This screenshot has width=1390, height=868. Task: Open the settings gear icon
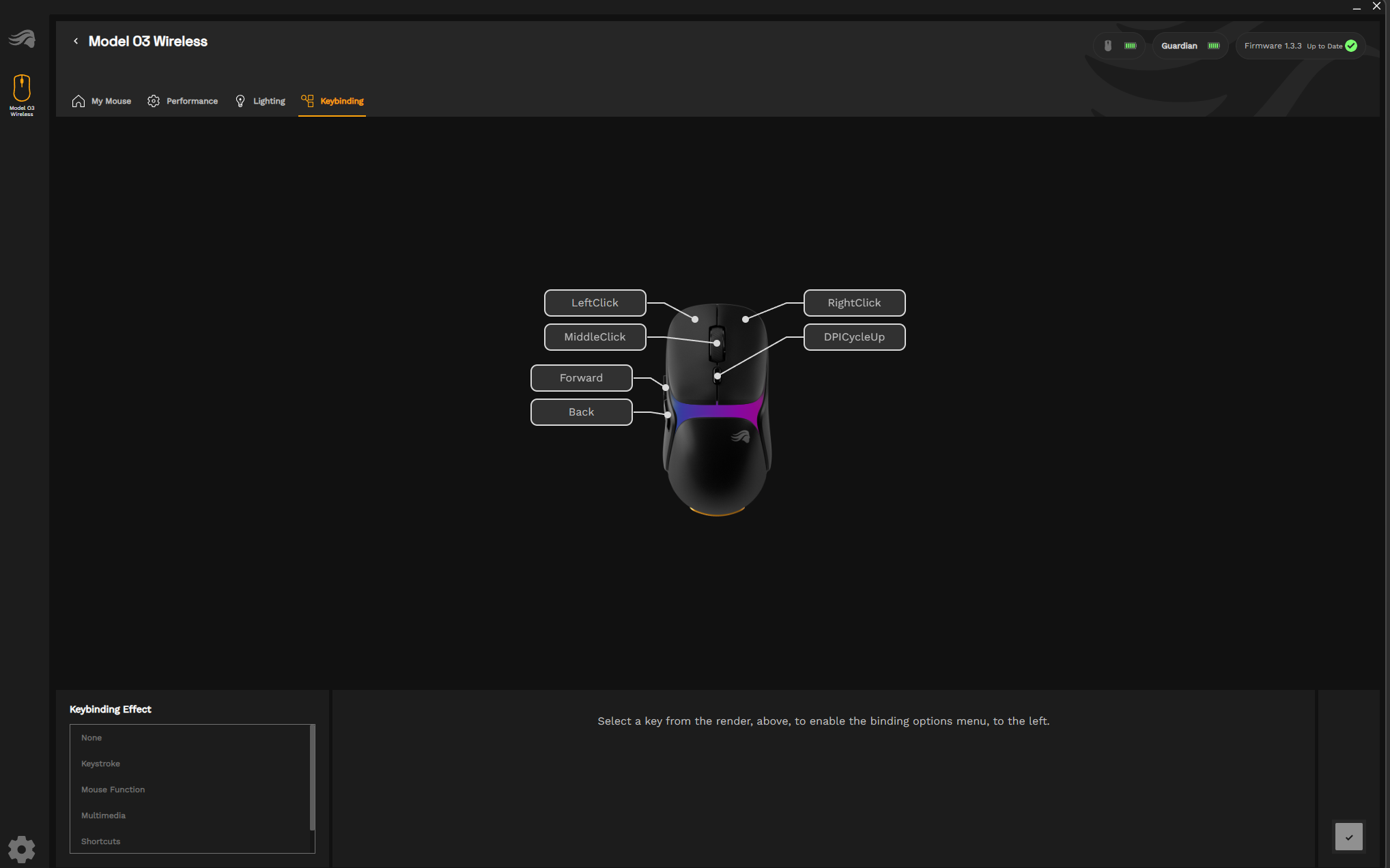coord(22,849)
